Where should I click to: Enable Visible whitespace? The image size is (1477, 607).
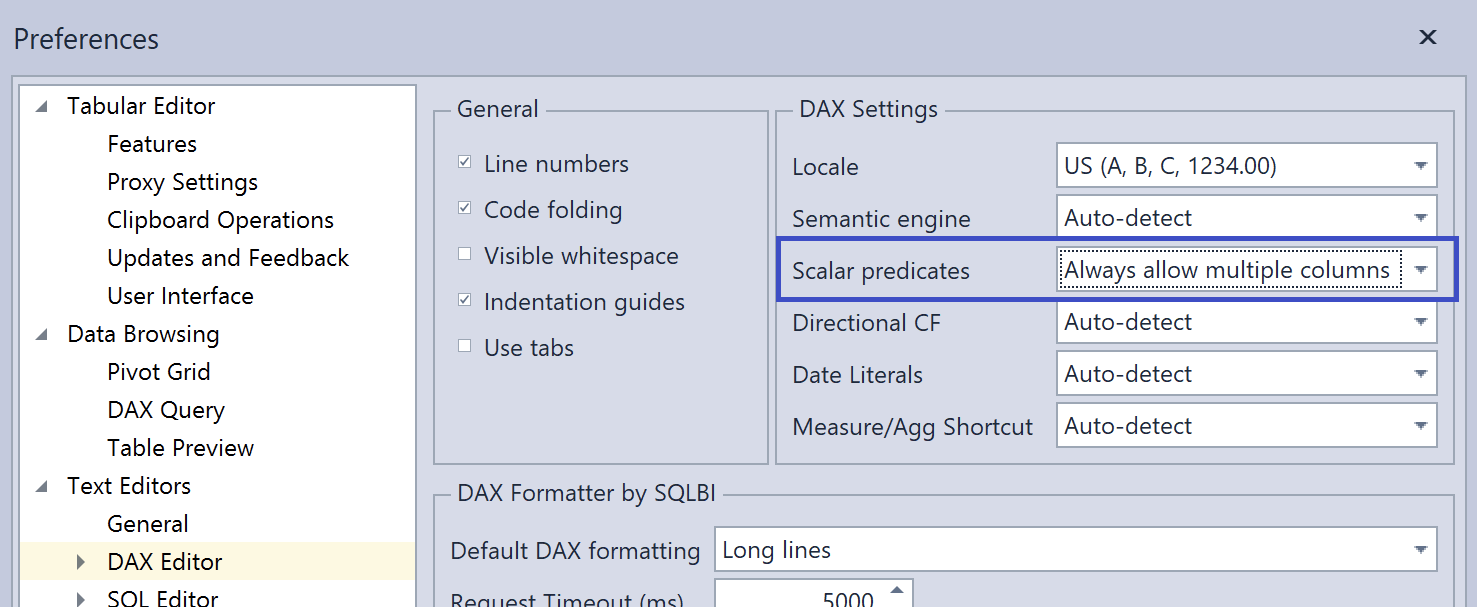click(x=464, y=254)
